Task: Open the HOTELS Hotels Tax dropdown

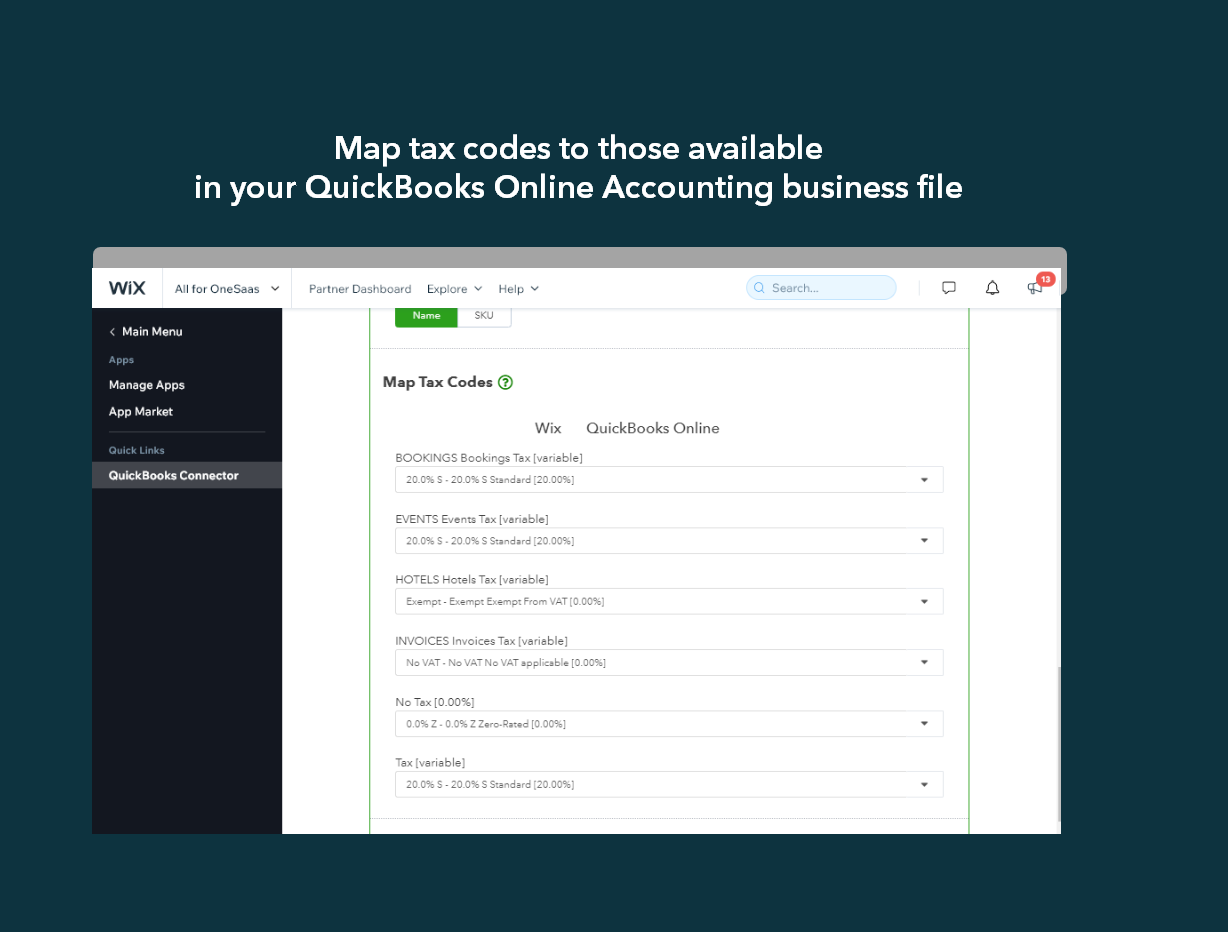Action: click(x=669, y=602)
